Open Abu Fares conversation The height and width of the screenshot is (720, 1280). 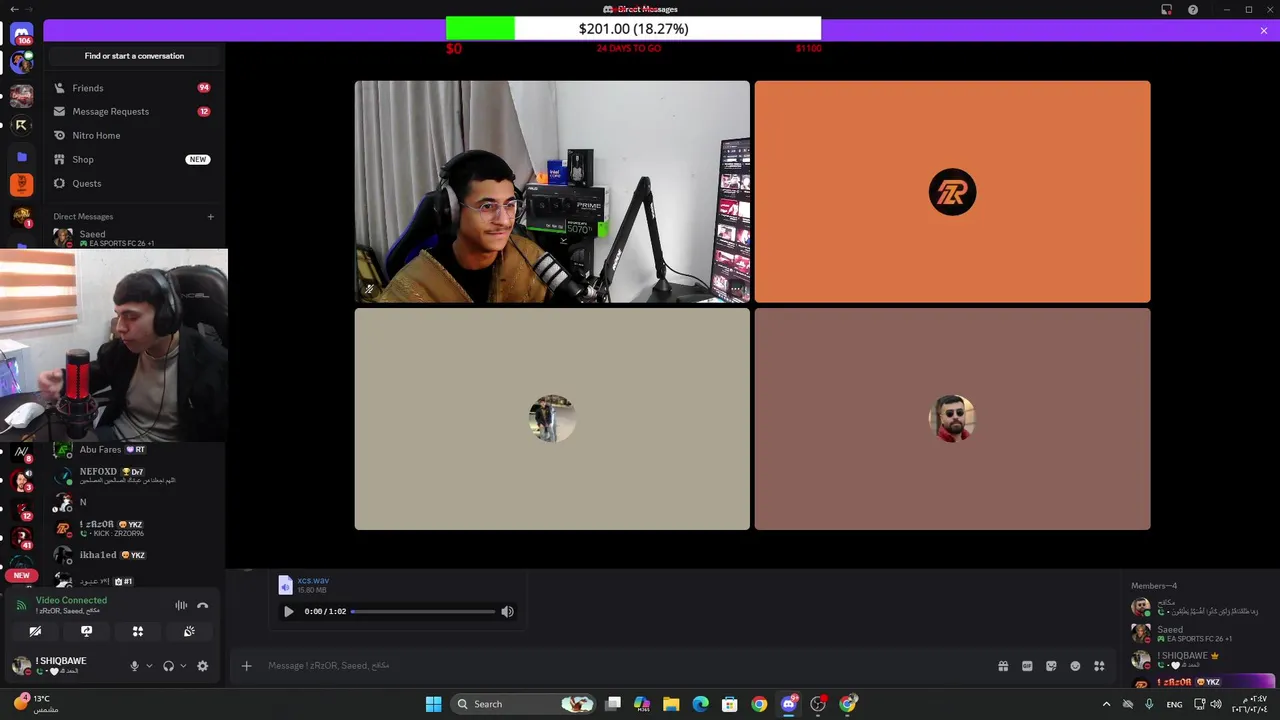tap(134, 450)
